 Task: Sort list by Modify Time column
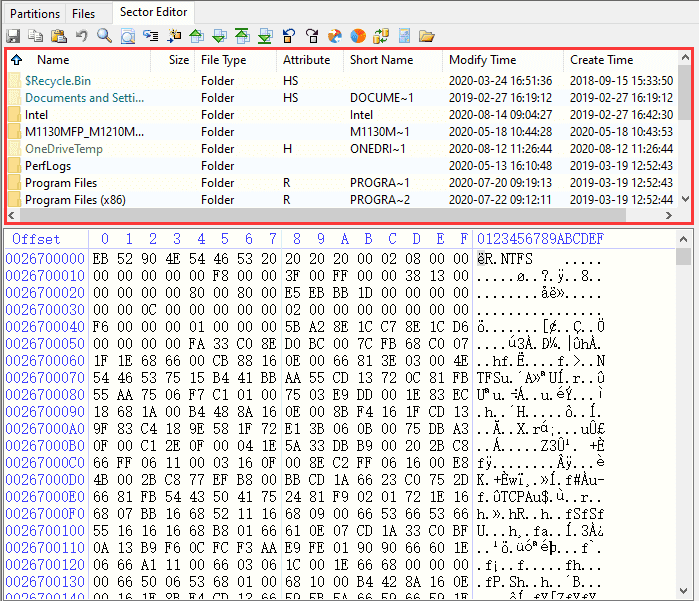482,60
